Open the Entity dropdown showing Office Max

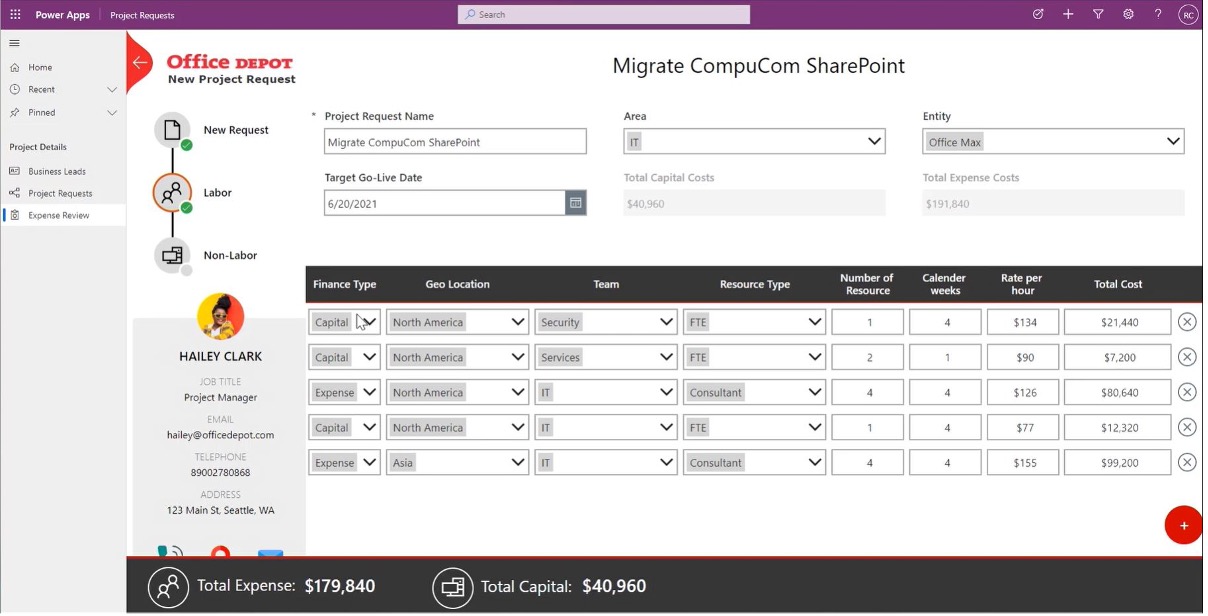pyautogui.click(x=1053, y=142)
